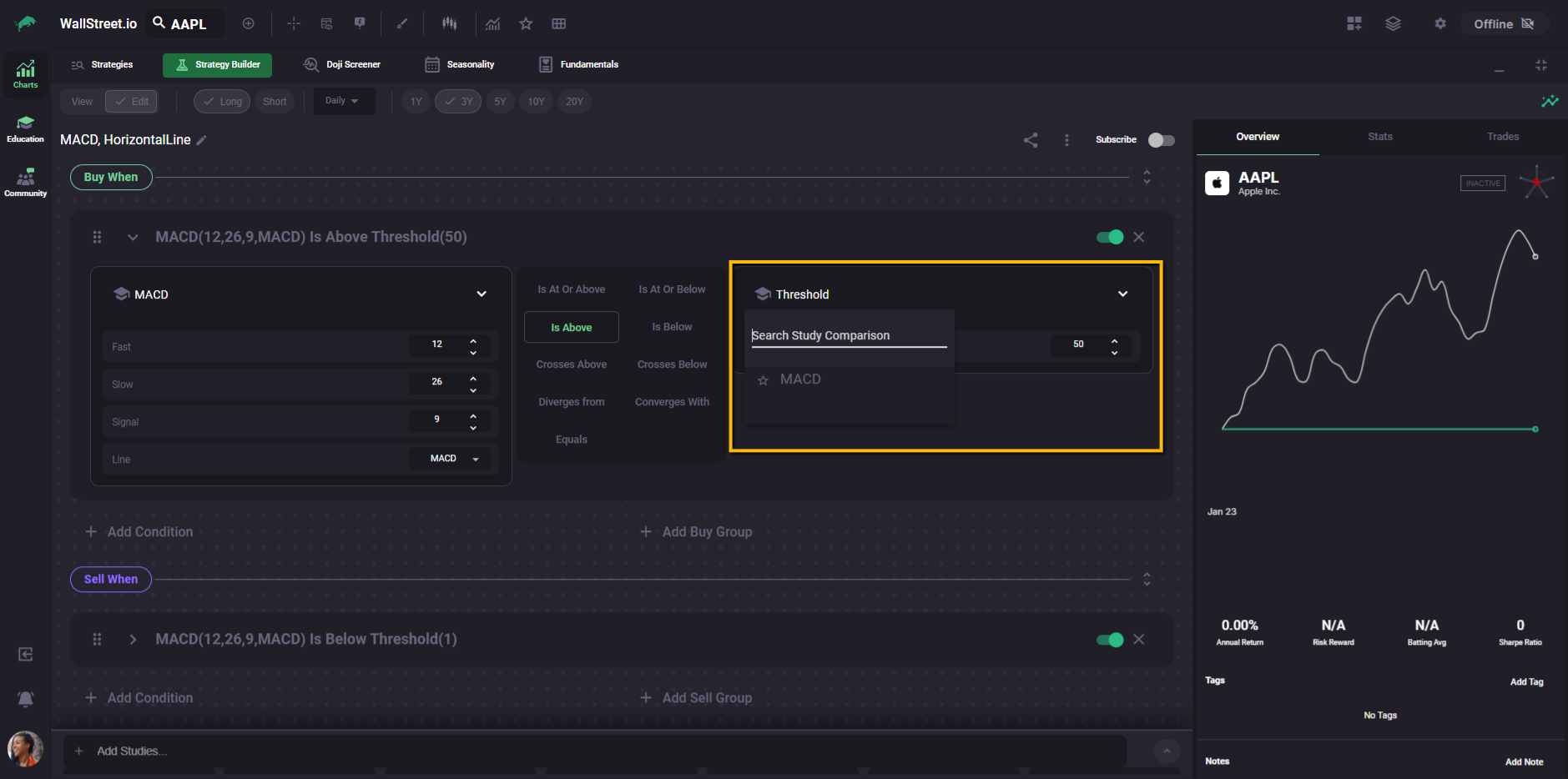Click the pencil icon to rename strategy

(x=202, y=140)
